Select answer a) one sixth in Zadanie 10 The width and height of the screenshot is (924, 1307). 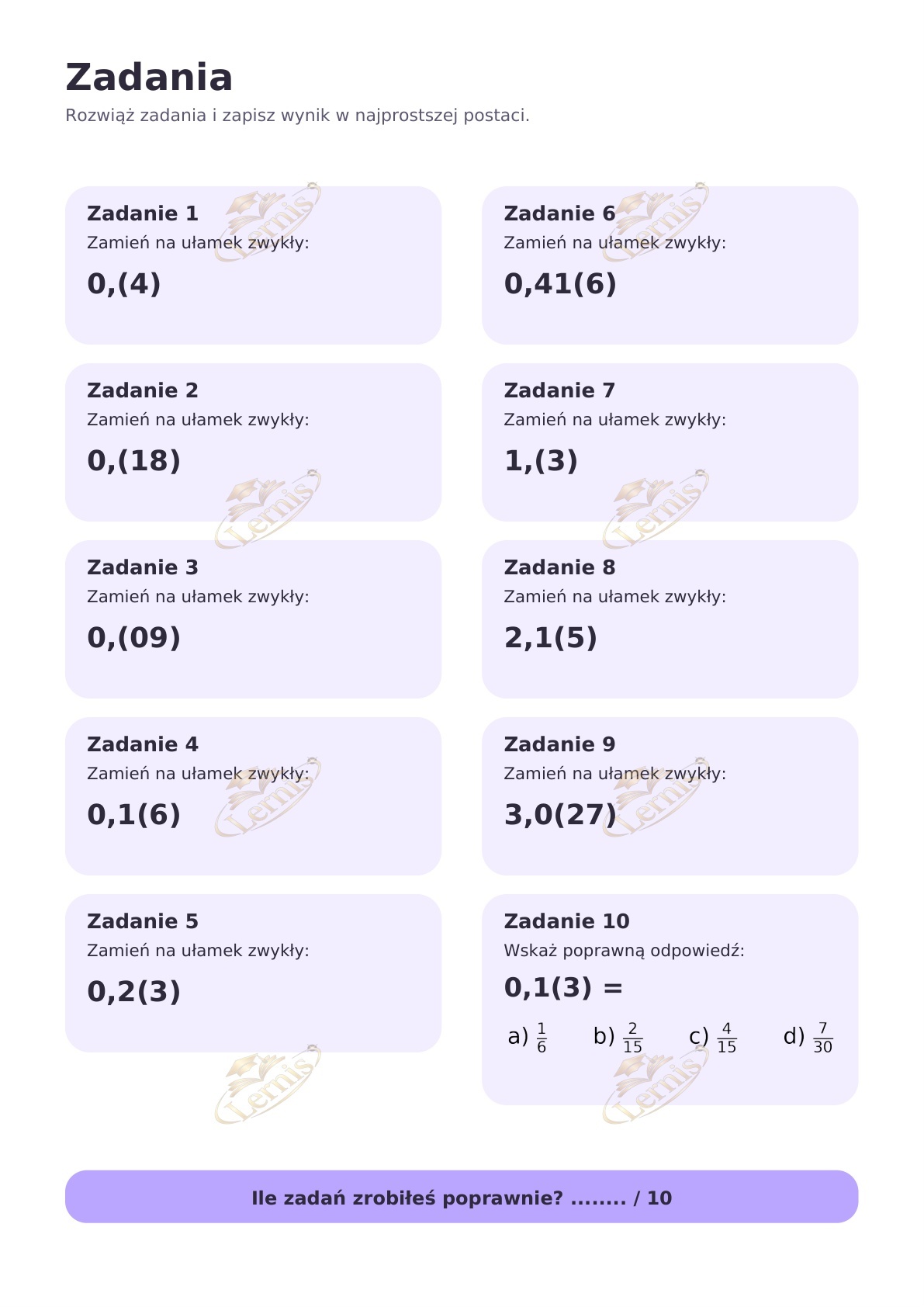pos(528,1037)
